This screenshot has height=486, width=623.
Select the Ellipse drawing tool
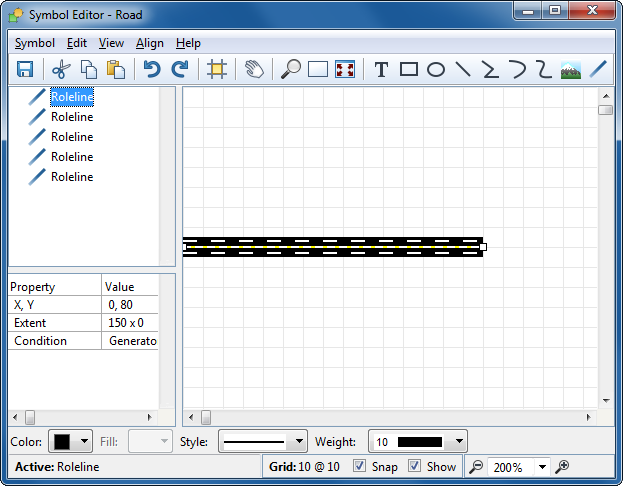point(436,69)
